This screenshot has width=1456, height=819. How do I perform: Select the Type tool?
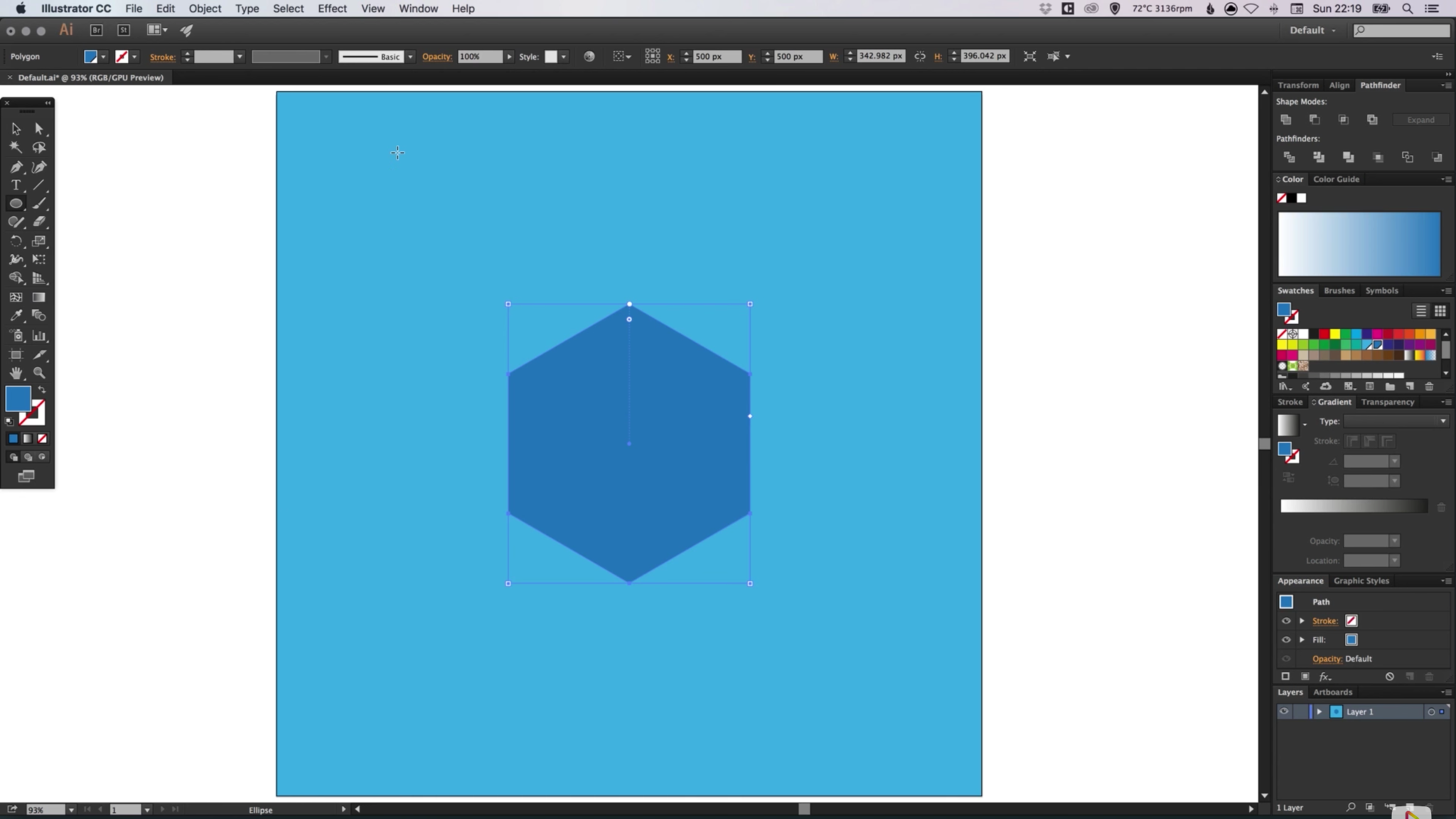[16, 185]
